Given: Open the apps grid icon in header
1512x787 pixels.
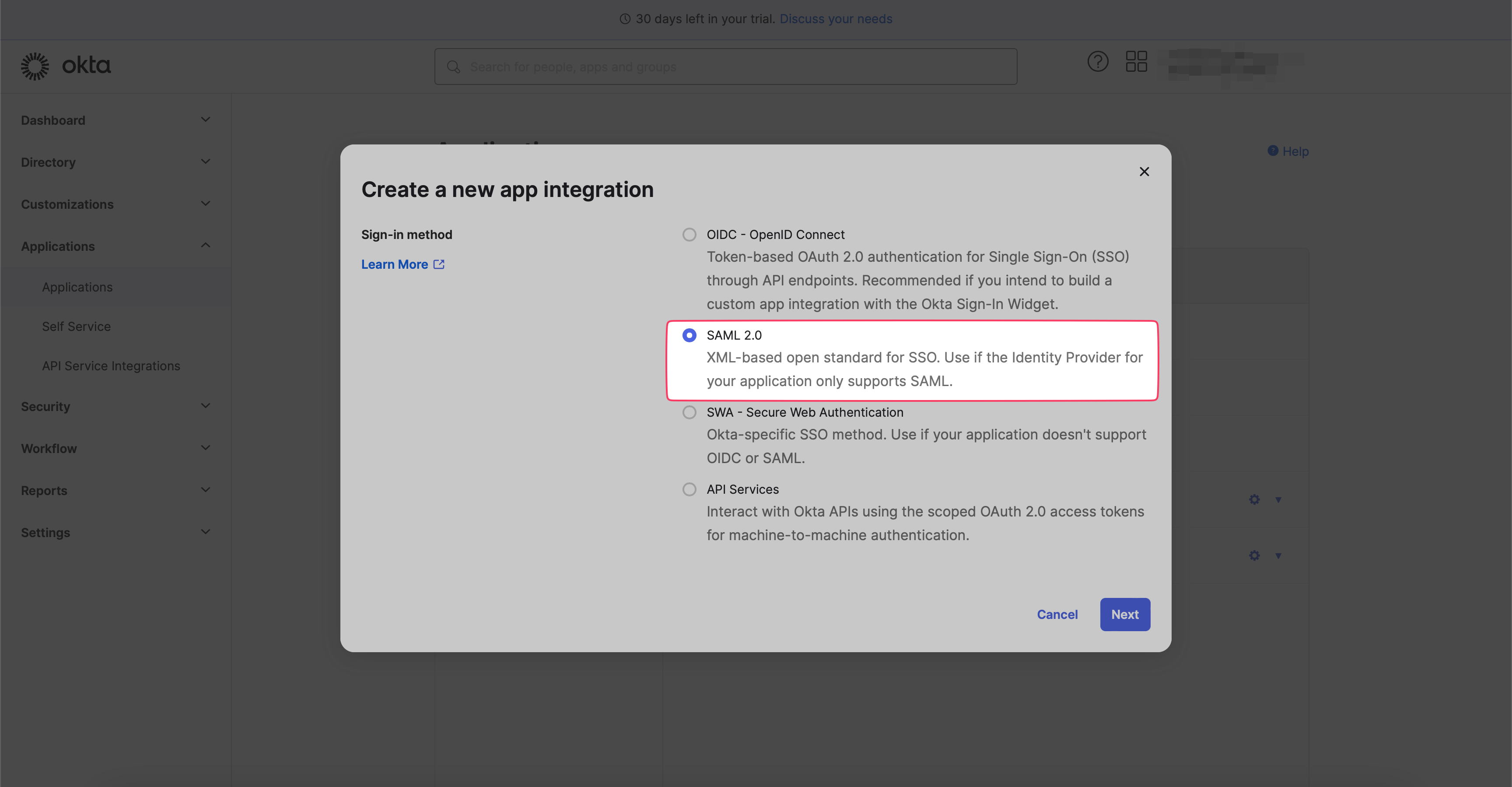Looking at the screenshot, I should click(x=1136, y=62).
